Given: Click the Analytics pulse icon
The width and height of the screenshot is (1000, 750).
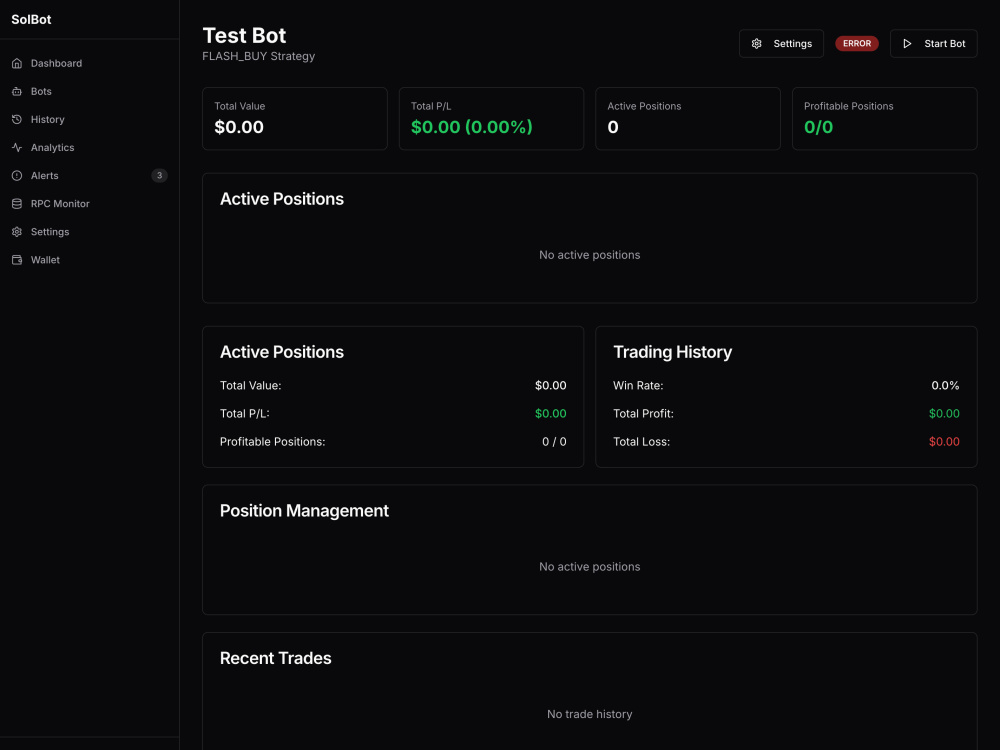Looking at the screenshot, I should click(17, 147).
